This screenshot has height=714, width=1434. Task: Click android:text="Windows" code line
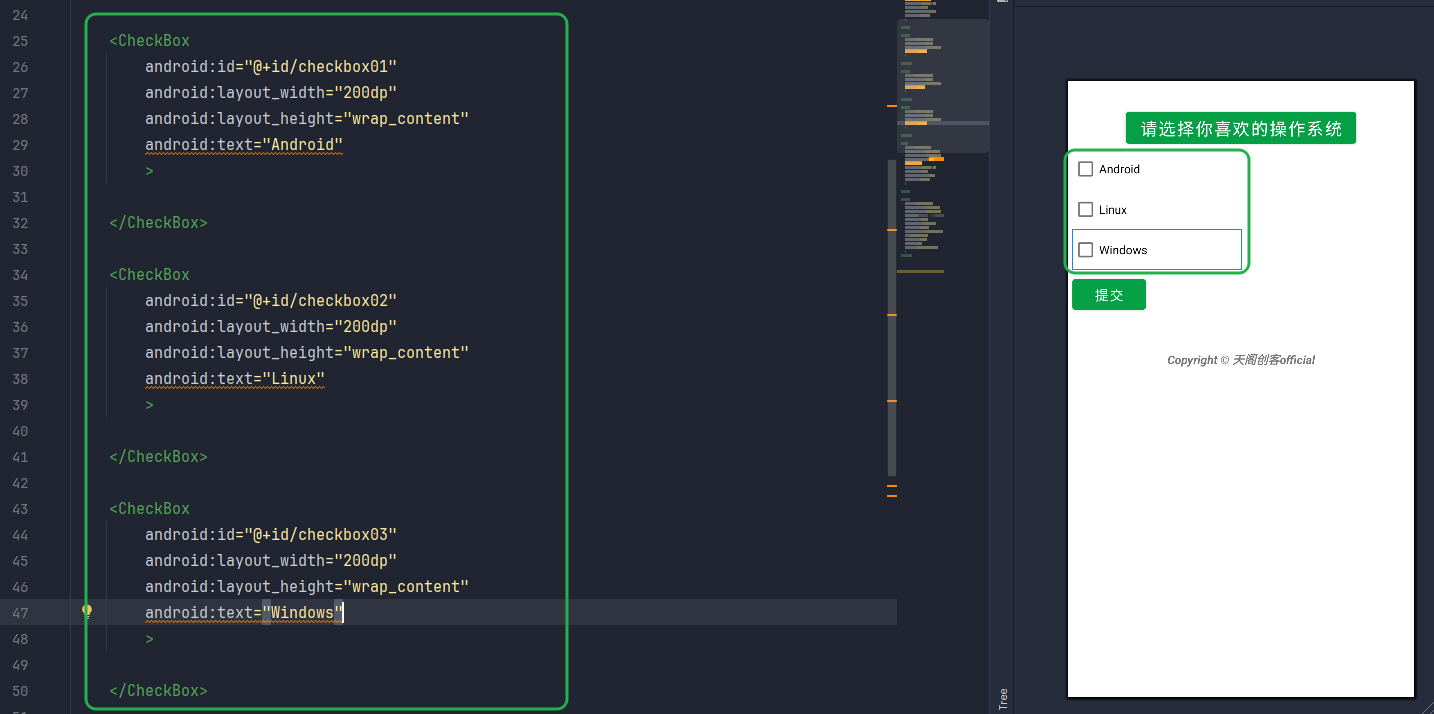pos(244,613)
